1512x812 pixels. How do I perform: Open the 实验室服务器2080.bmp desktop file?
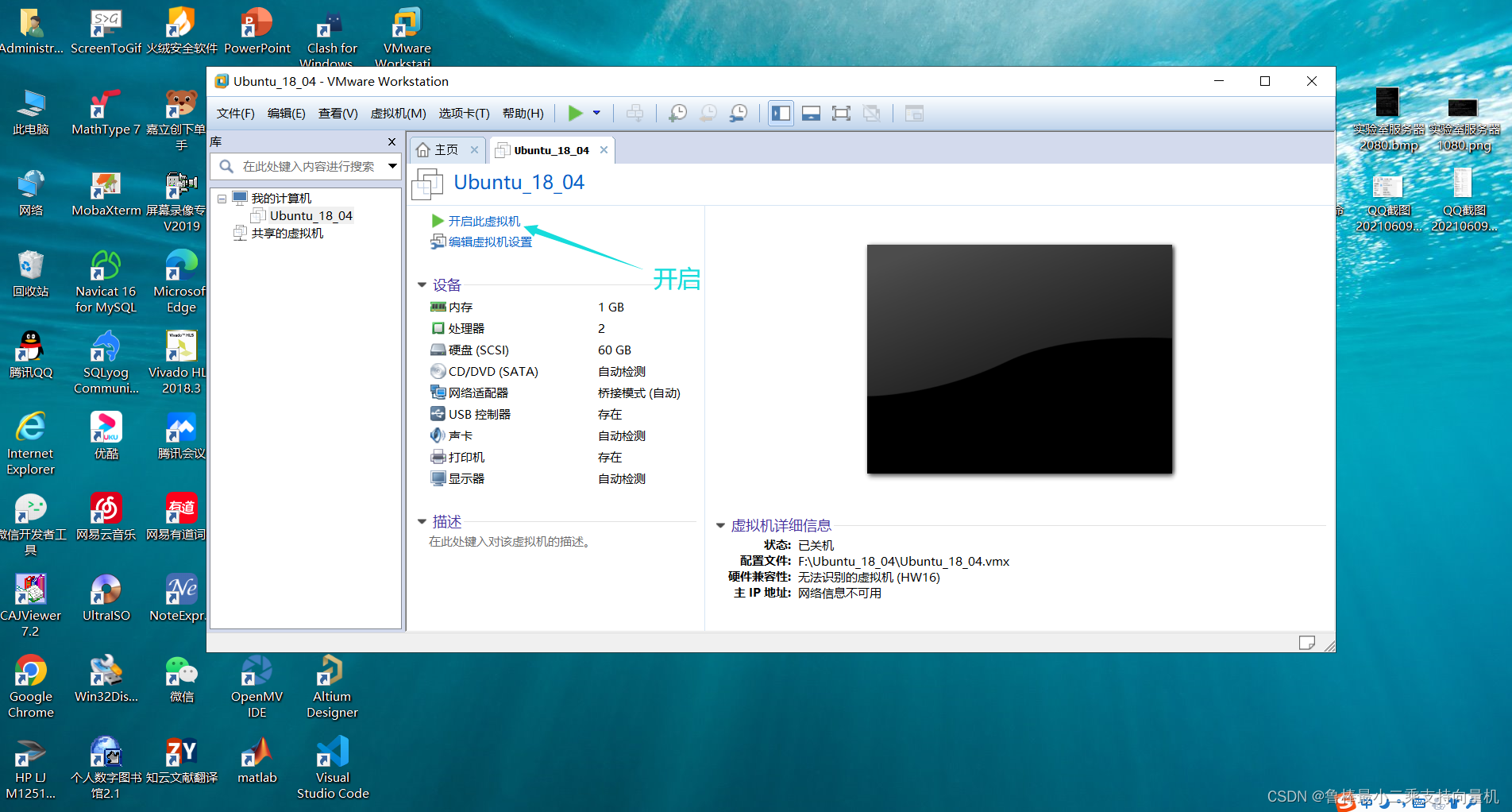[x=1388, y=119]
